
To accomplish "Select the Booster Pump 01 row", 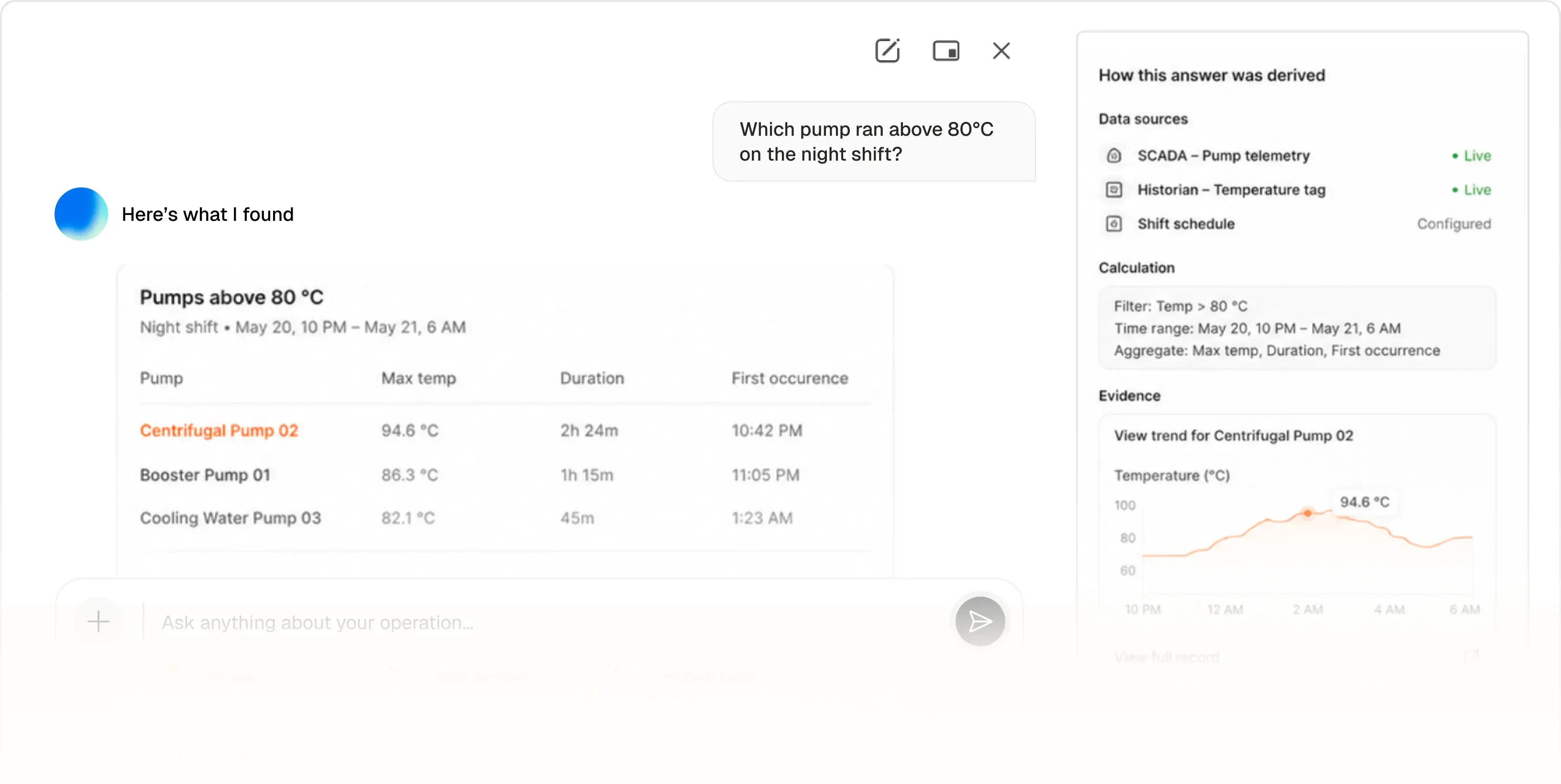I will click(506, 474).
